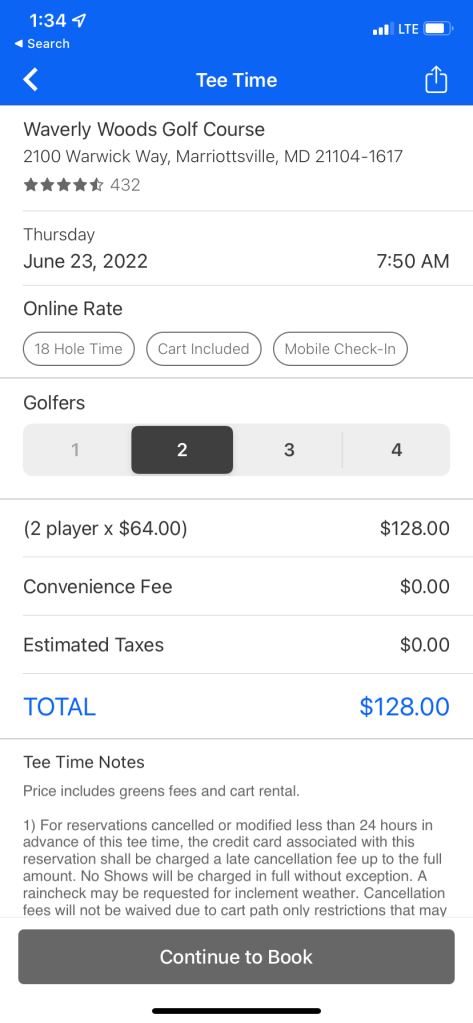Tap the Waverly Woods Golf Course name
Image resolution: width=473 pixels, height=1023 pixels.
tap(144, 129)
